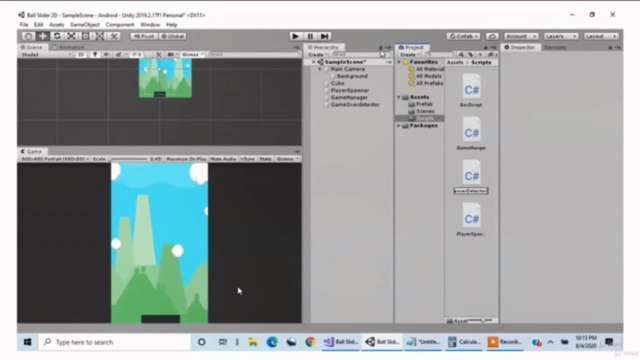
Task: Open Project Create dropdown
Action: coord(409,55)
